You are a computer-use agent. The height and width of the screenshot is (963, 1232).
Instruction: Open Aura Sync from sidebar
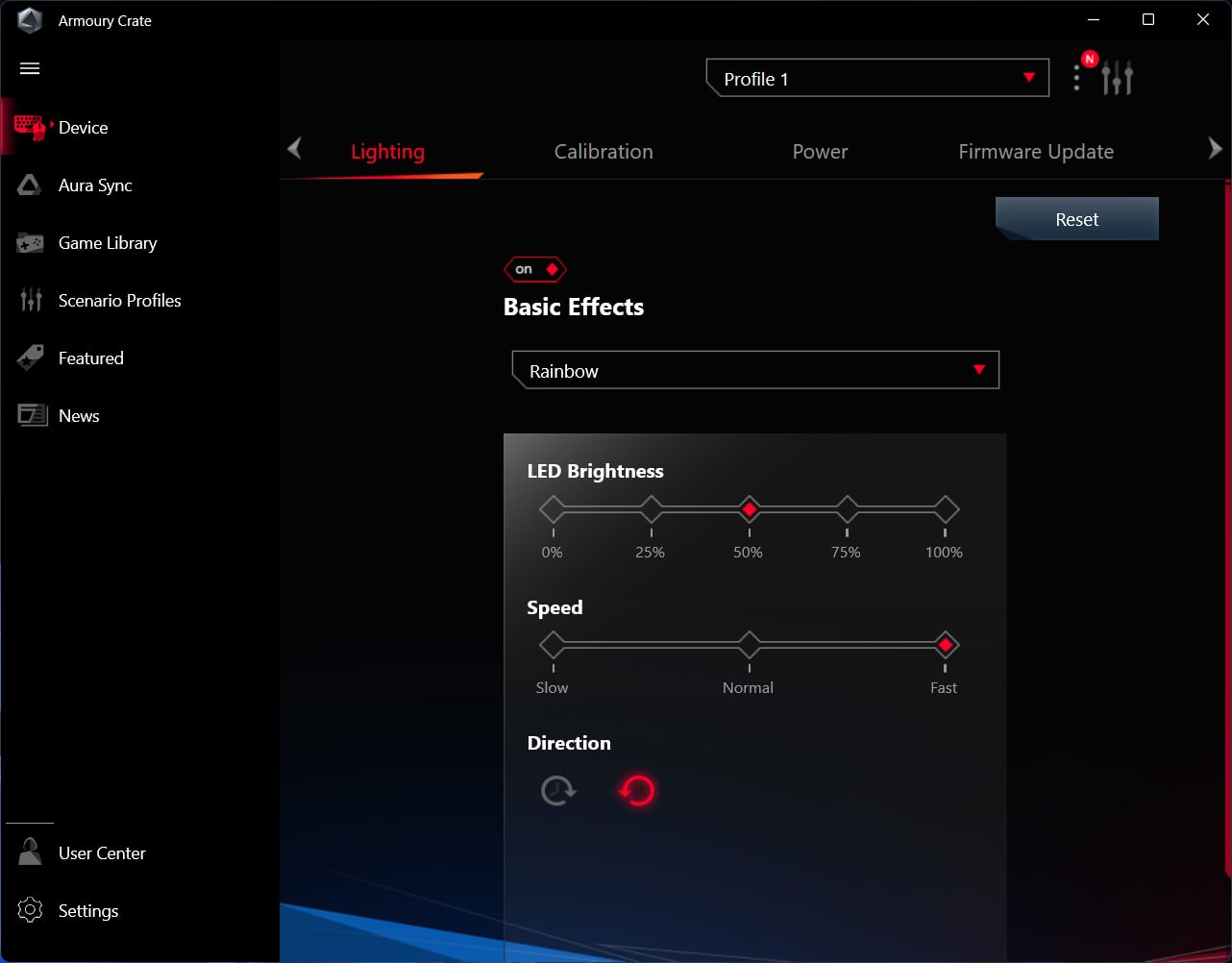95,185
